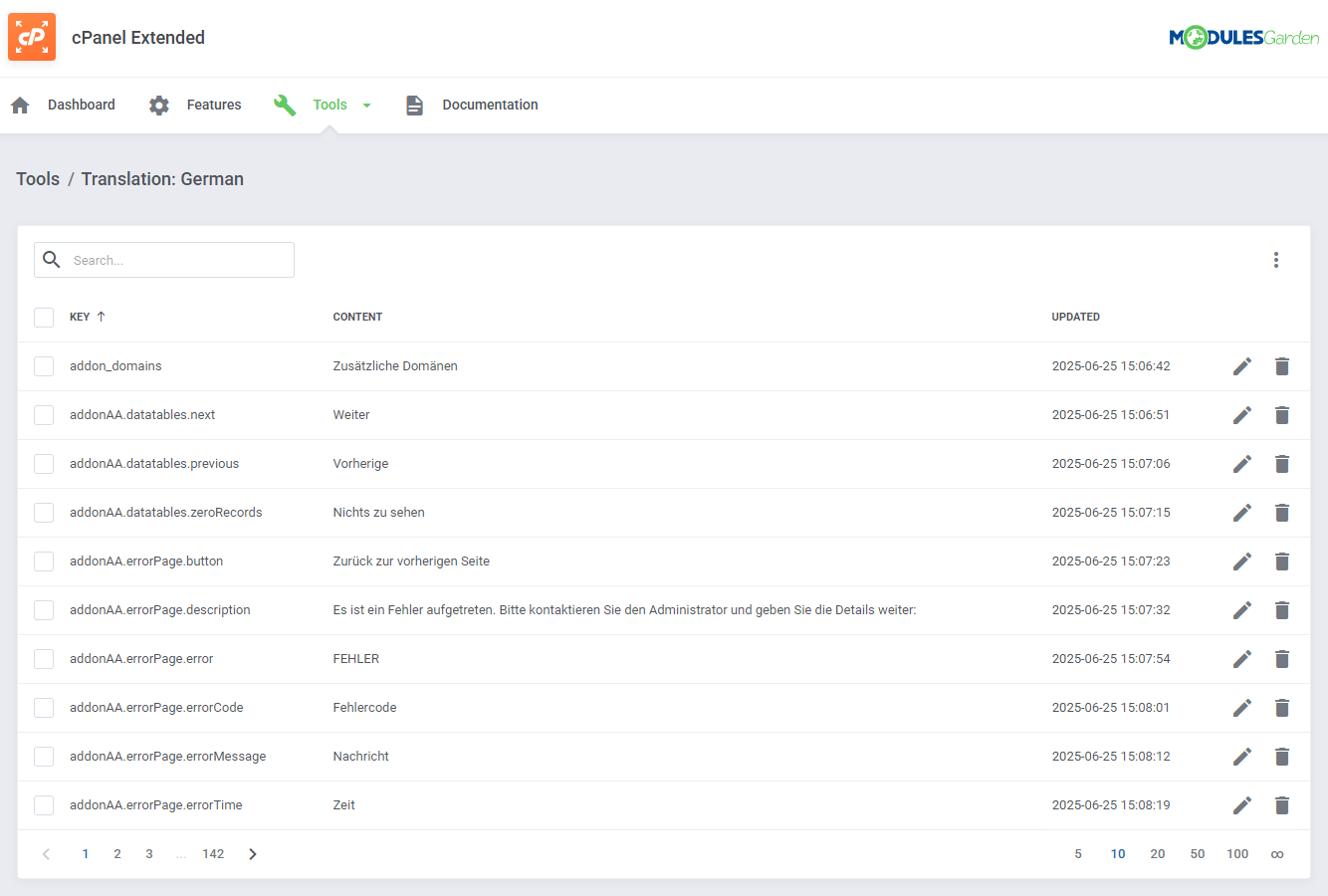Image resolution: width=1328 pixels, height=896 pixels.
Task: Go to previous page chevron
Action: click(46, 854)
